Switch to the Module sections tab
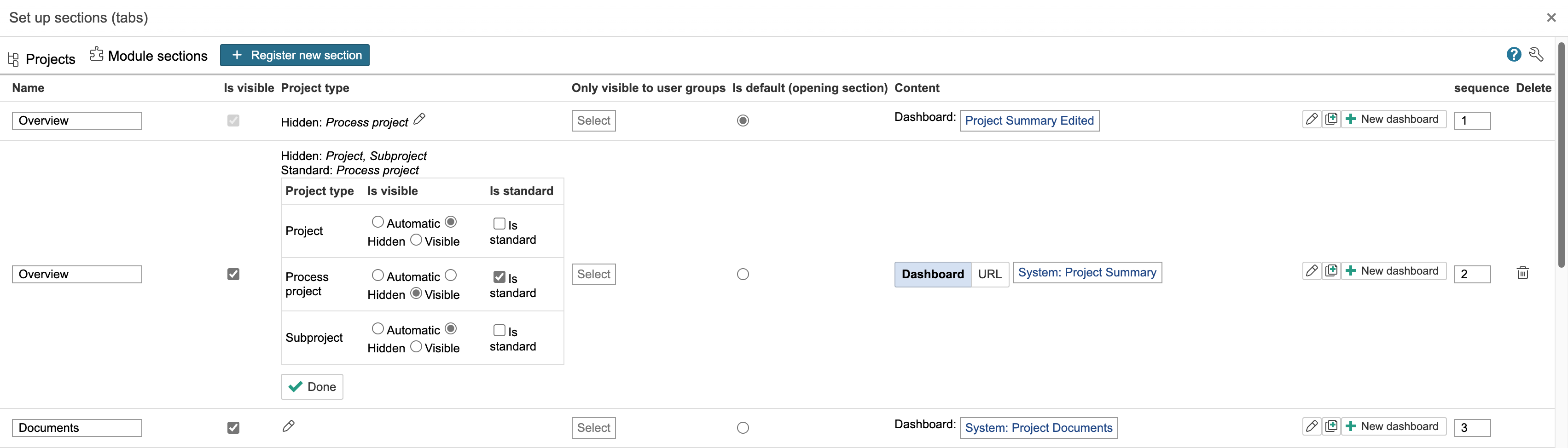 click(149, 56)
